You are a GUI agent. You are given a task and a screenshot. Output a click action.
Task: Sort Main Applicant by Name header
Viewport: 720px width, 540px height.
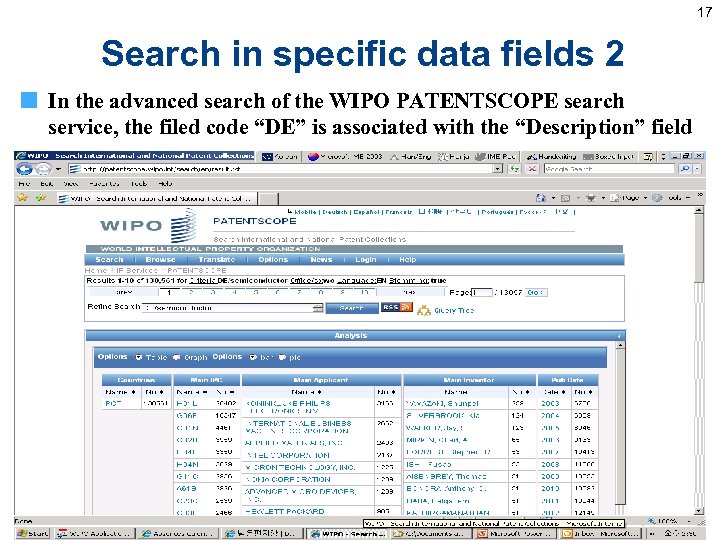coord(307,392)
